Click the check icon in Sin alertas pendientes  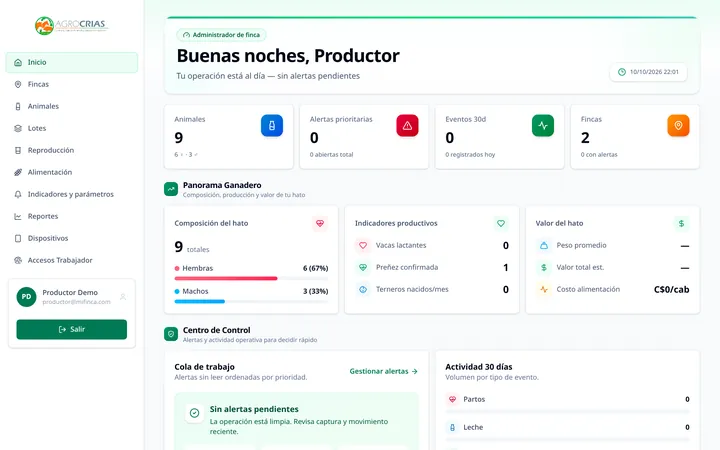(194, 413)
